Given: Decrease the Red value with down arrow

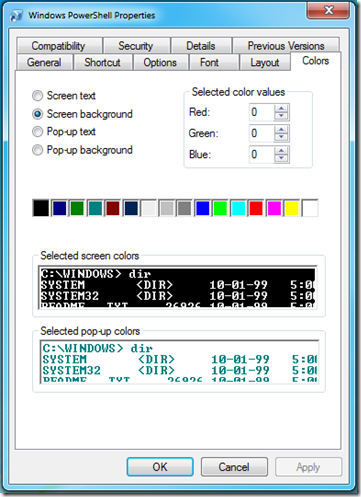Looking at the screenshot, I should (281, 116).
